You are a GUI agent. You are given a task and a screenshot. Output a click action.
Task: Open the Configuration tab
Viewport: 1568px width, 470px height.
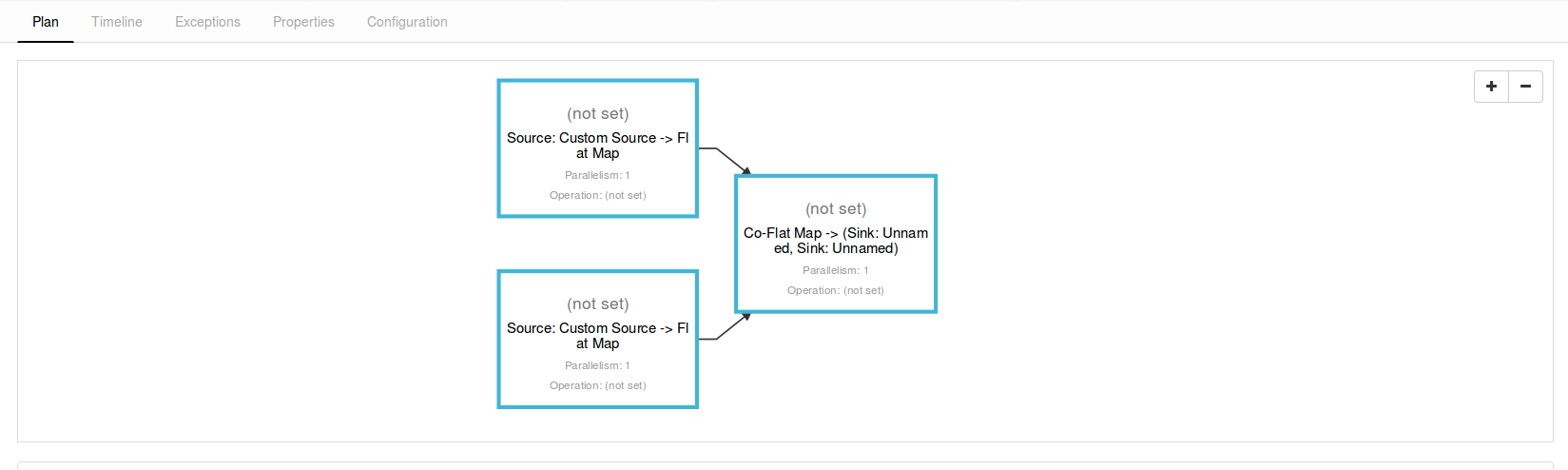[407, 22]
